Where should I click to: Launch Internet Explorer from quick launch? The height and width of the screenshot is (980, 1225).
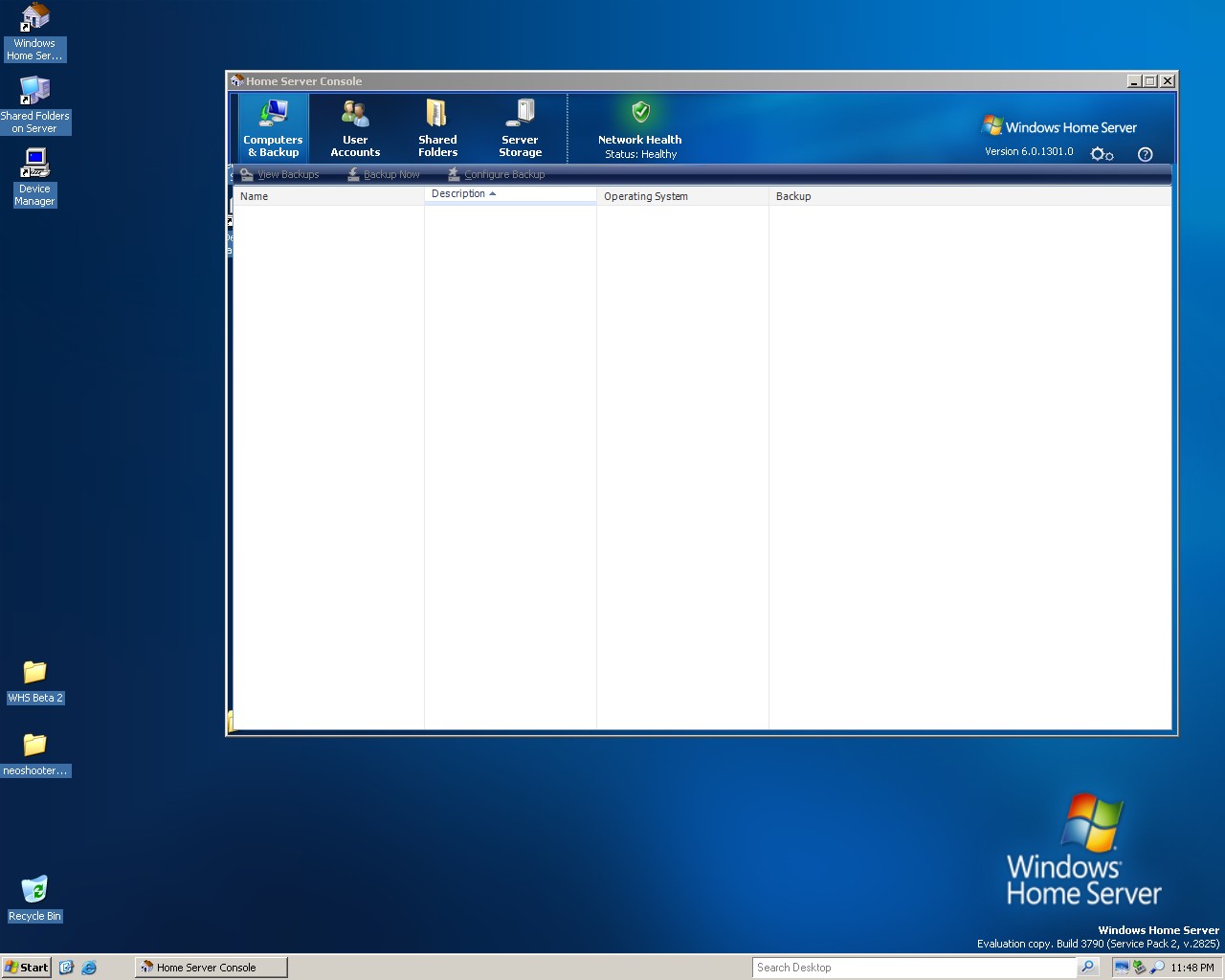[x=89, y=968]
